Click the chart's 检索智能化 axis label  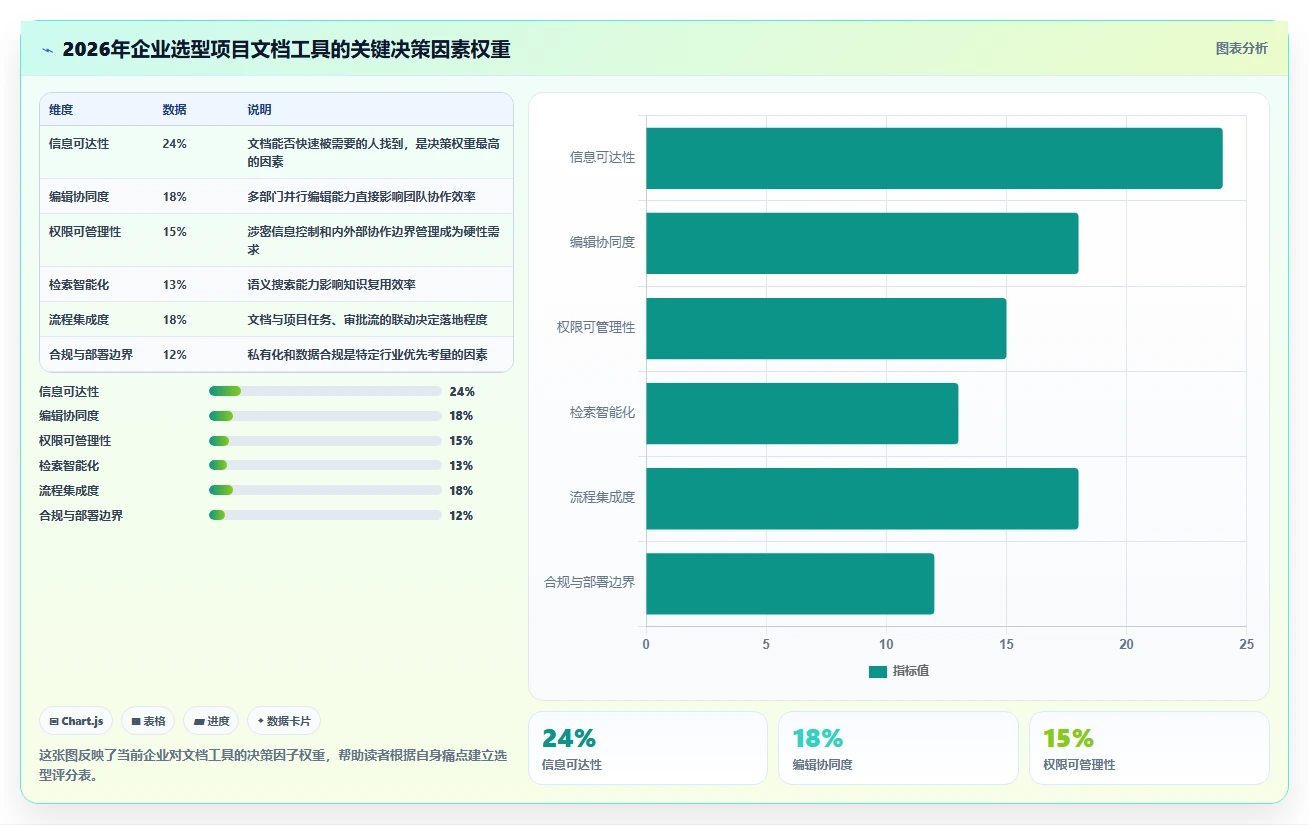tap(602, 413)
